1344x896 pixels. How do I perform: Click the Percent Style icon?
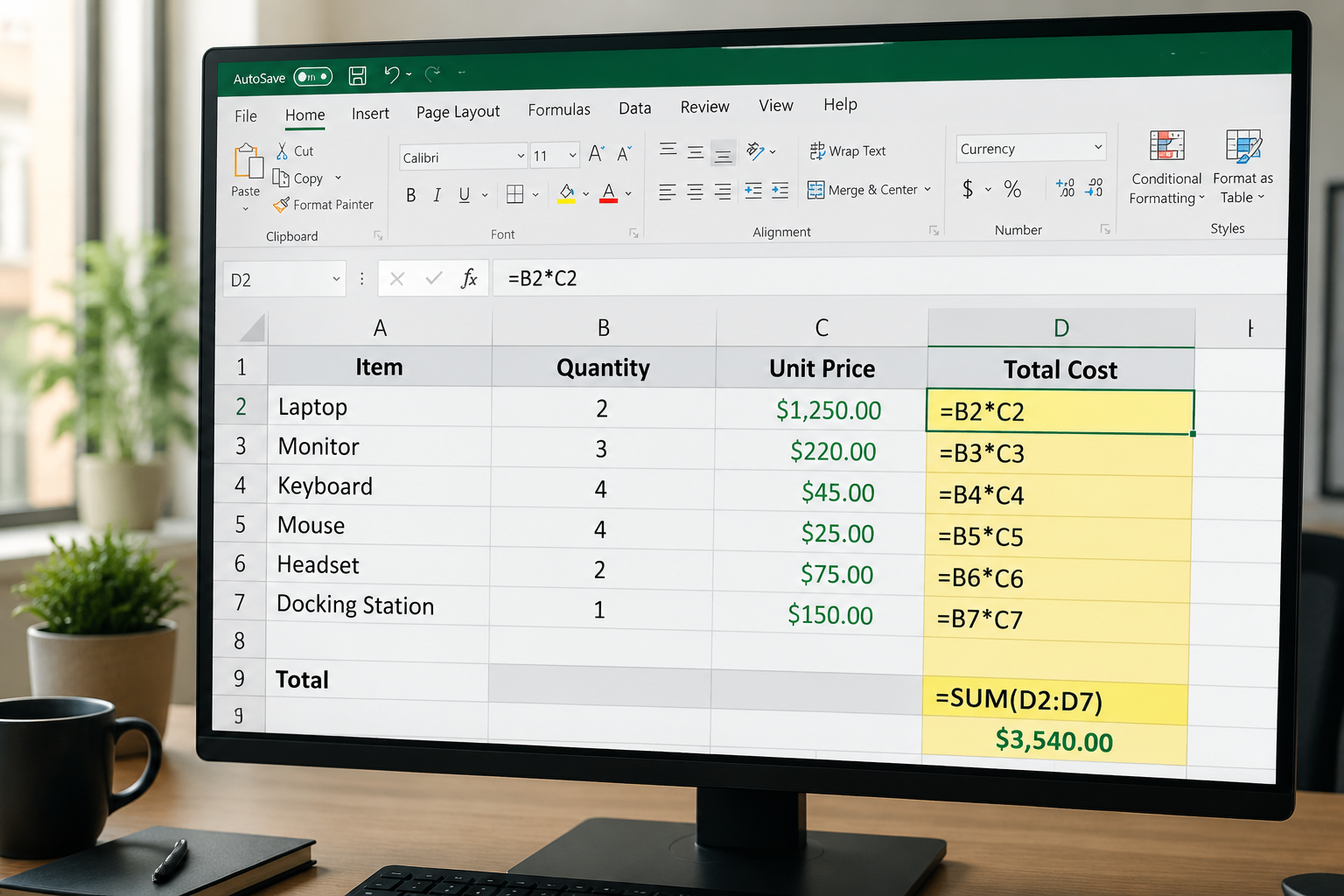coord(1012,189)
